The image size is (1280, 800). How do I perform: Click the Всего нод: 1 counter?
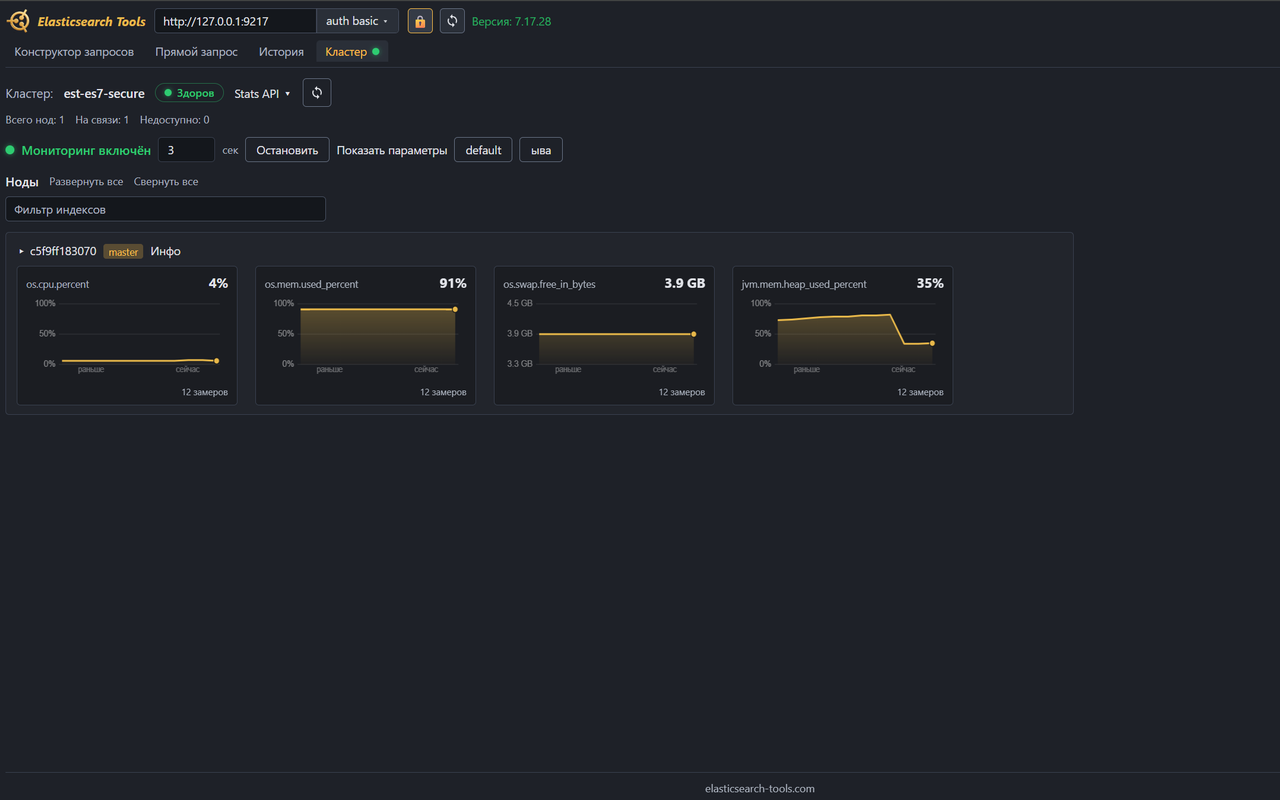35,120
